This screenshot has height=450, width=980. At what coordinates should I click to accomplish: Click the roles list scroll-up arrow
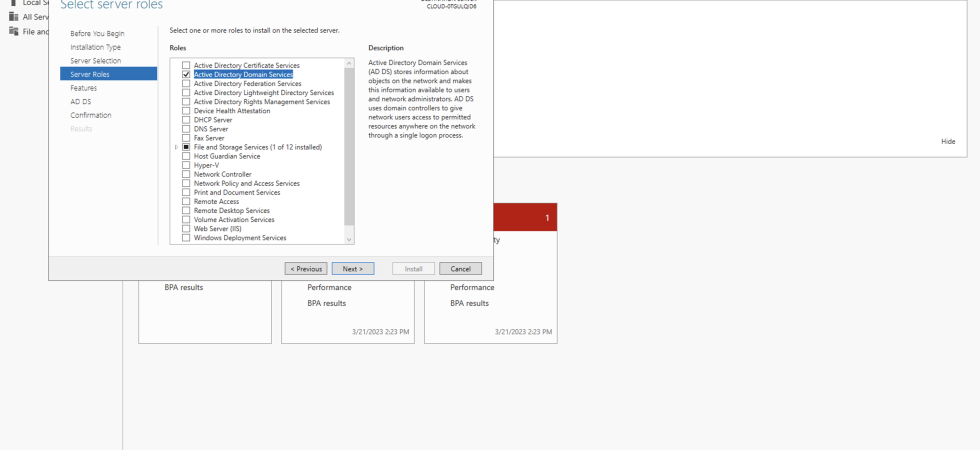tap(349, 63)
